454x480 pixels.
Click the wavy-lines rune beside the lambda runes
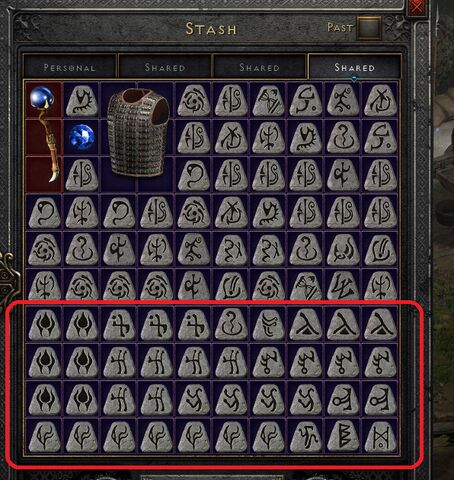point(269,324)
